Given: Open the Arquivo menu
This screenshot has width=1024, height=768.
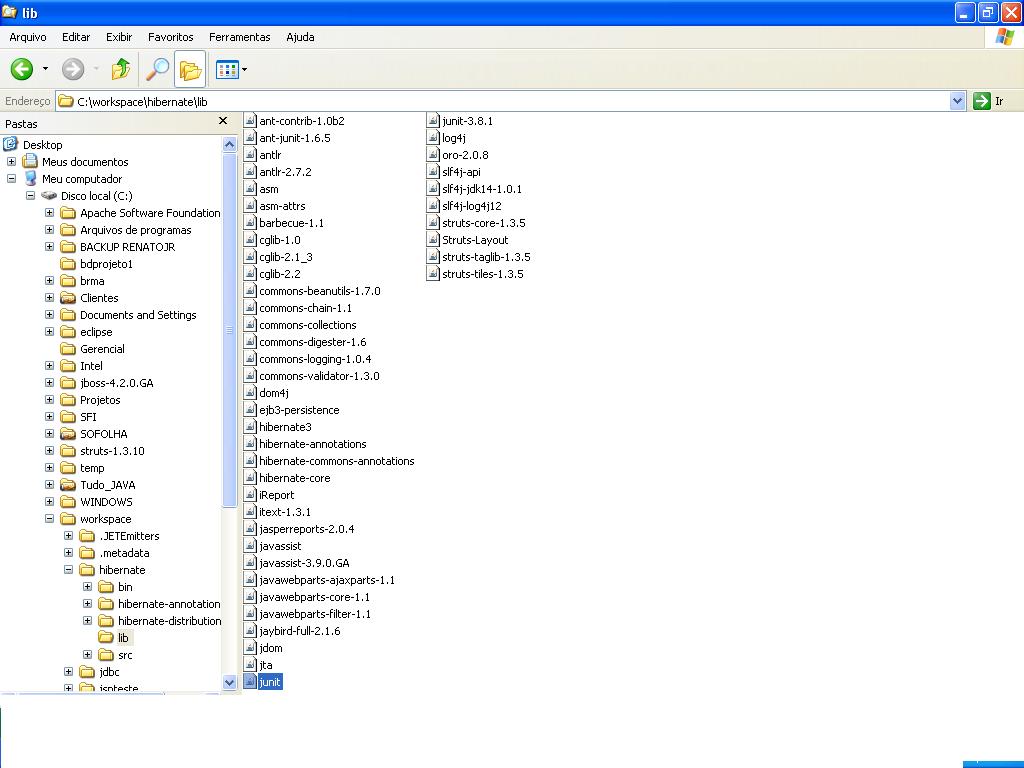Looking at the screenshot, I should [27, 37].
